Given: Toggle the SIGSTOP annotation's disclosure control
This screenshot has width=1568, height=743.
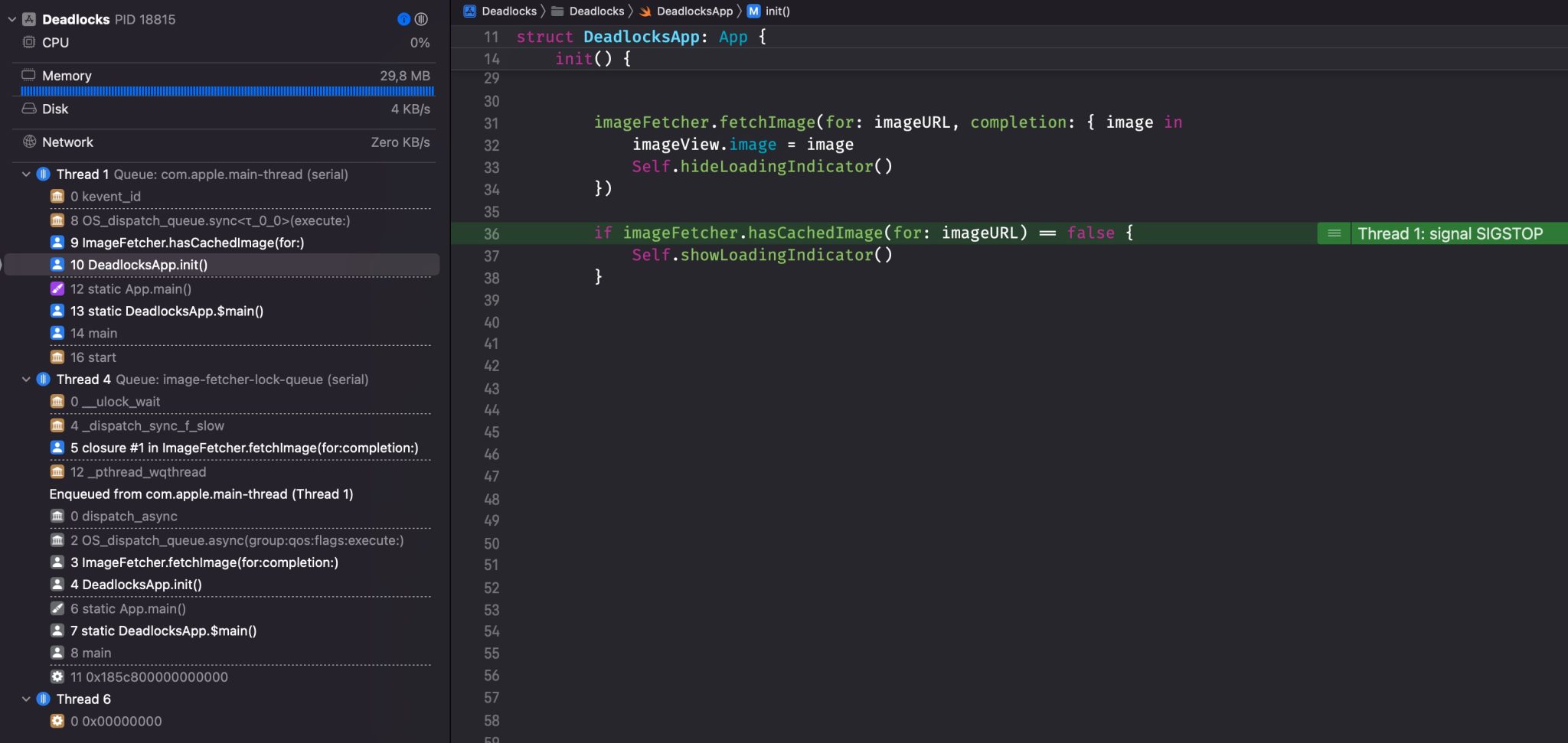Looking at the screenshot, I should [1333, 233].
